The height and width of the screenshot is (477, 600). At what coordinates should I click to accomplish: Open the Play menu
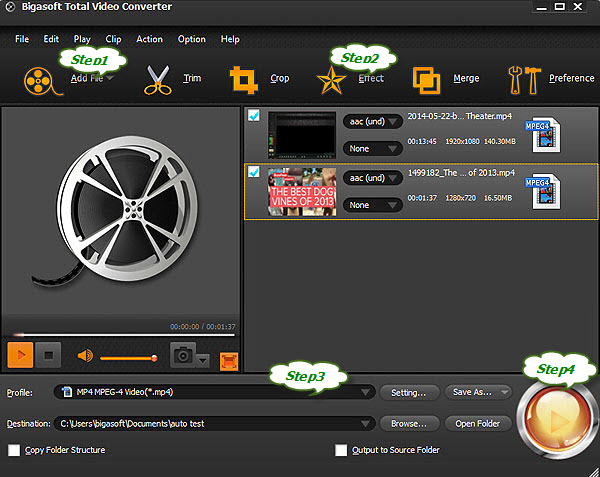82,39
